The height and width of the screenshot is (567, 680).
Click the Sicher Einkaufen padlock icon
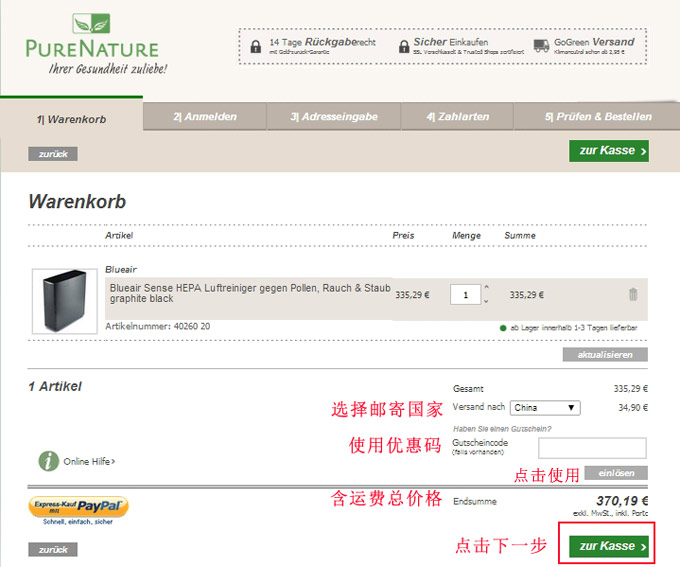point(404,46)
